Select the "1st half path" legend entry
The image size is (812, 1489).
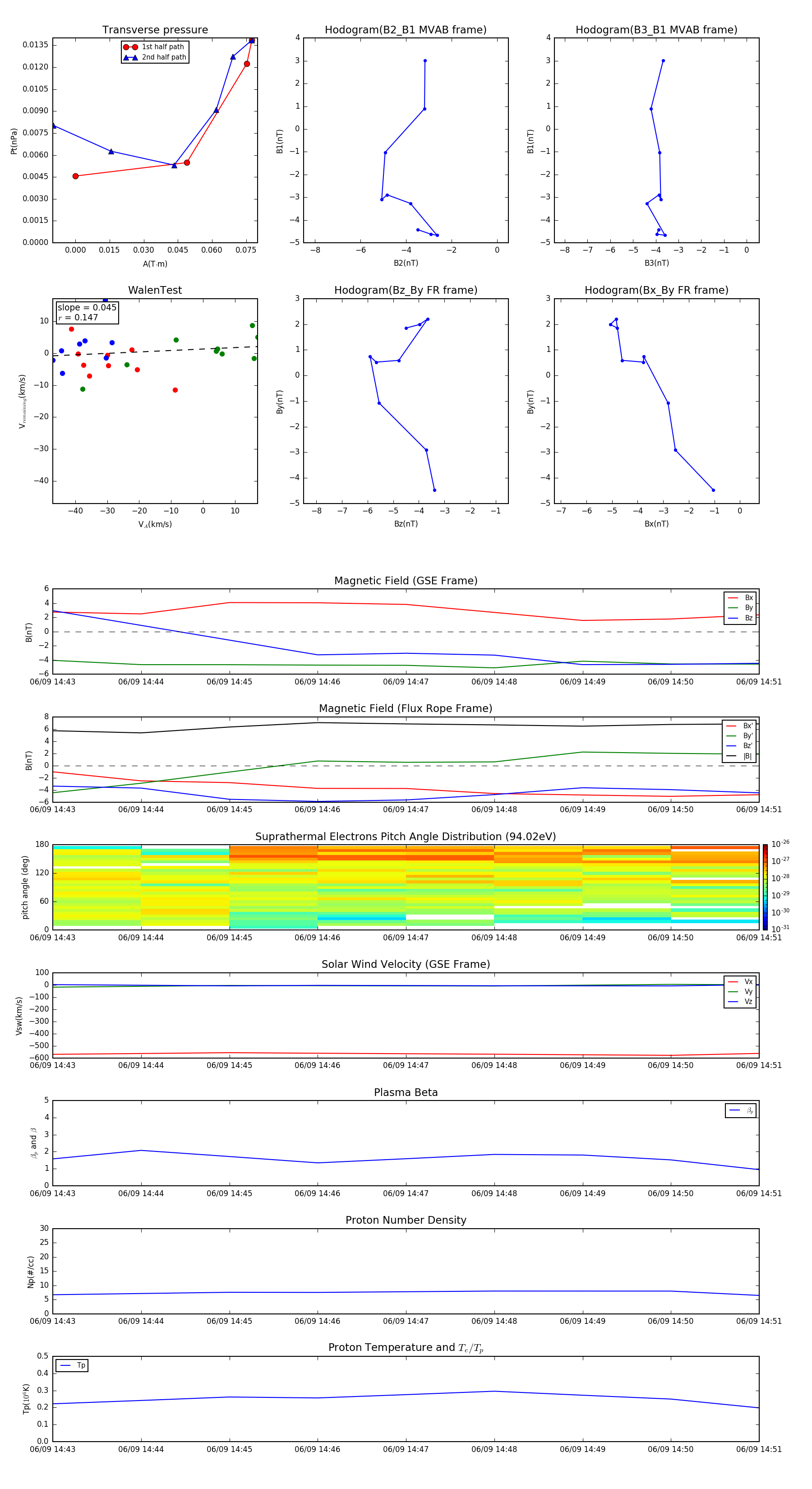[x=155, y=47]
